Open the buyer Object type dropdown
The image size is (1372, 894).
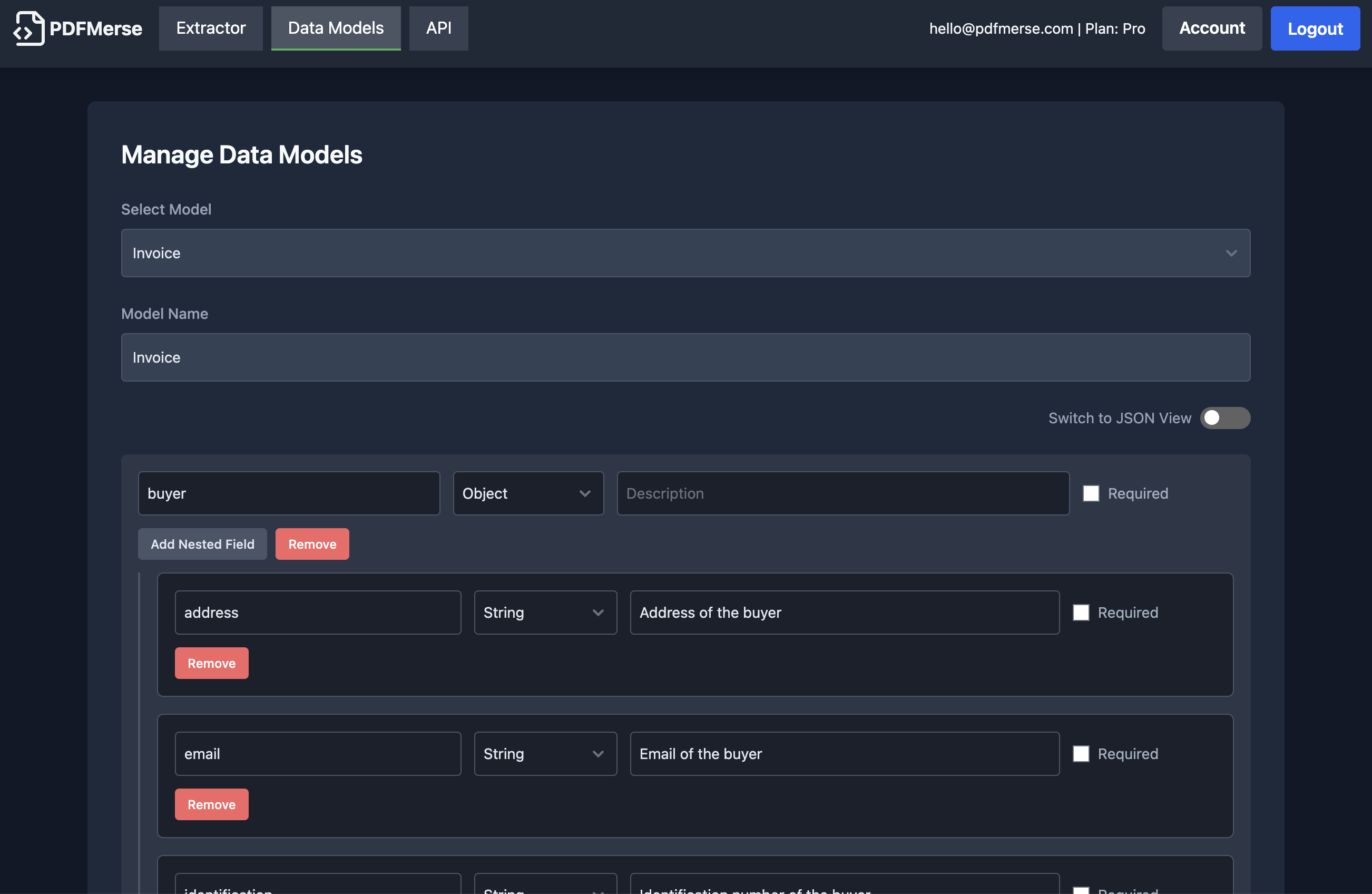click(527, 494)
